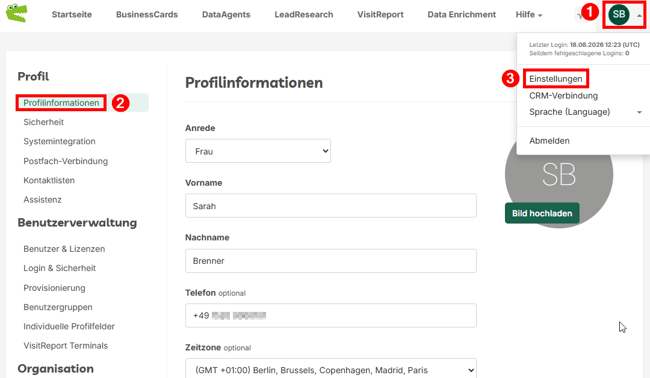
Task: Click the Telefon input field
Action: click(x=331, y=315)
